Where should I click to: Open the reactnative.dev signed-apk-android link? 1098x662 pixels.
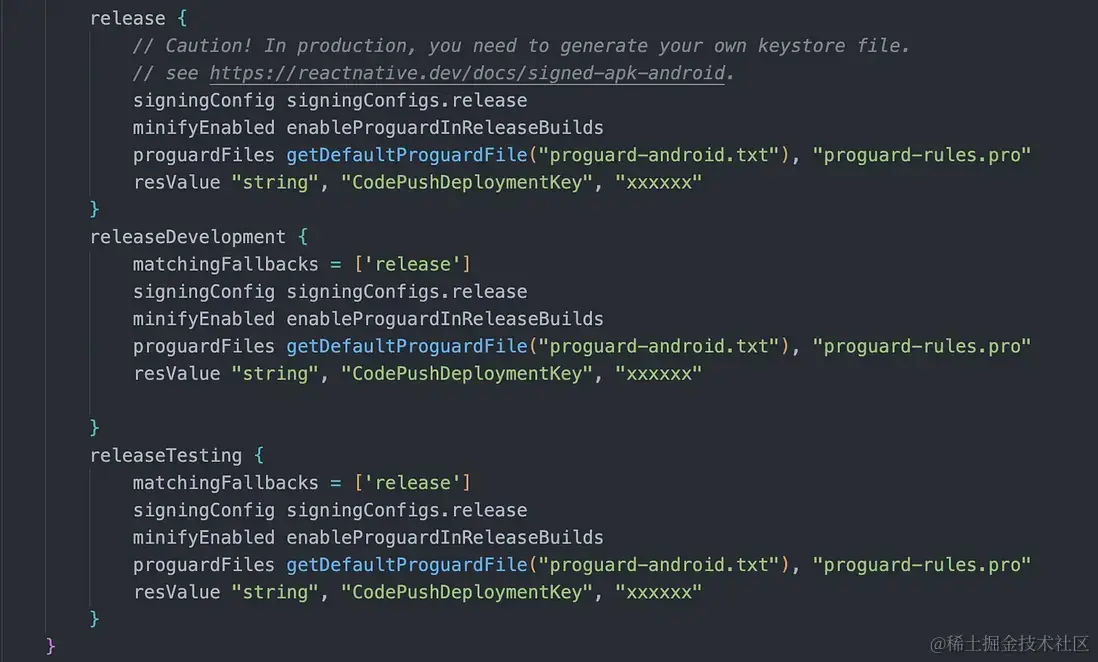(466, 73)
